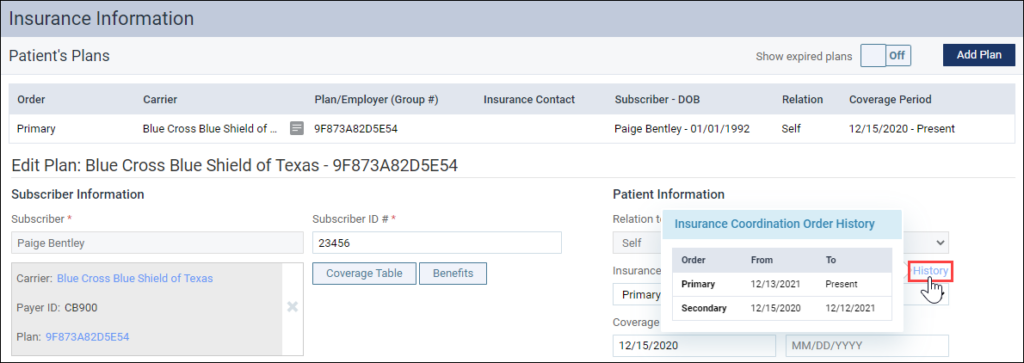The width and height of the screenshot is (1024, 363).
Task: Click the Primary order cell in plans table
Action: [x=36, y=129]
